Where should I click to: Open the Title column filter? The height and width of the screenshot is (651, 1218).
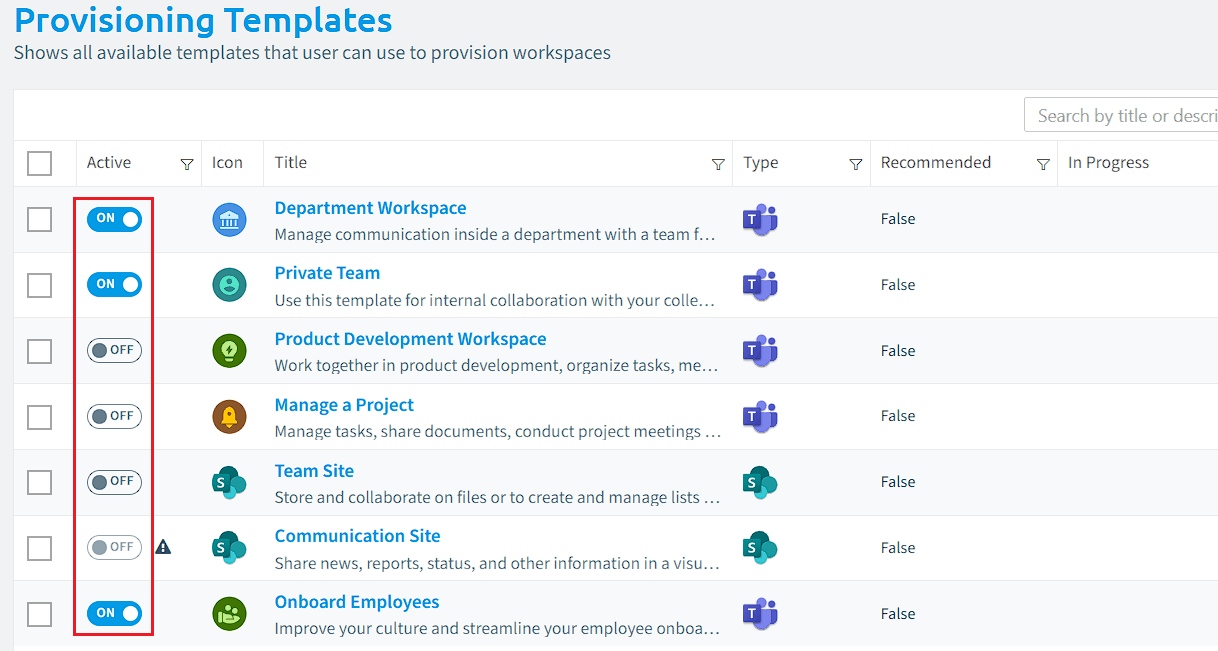pyautogui.click(x=718, y=165)
